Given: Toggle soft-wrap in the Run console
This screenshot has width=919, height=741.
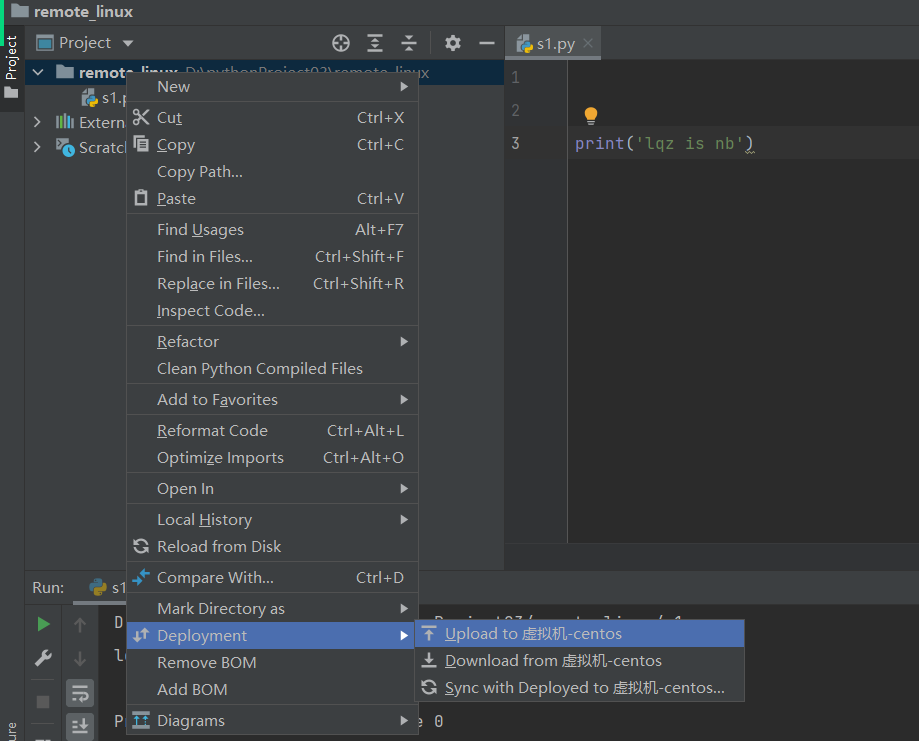Looking at the screenshot, I should (x=80, y=692).
